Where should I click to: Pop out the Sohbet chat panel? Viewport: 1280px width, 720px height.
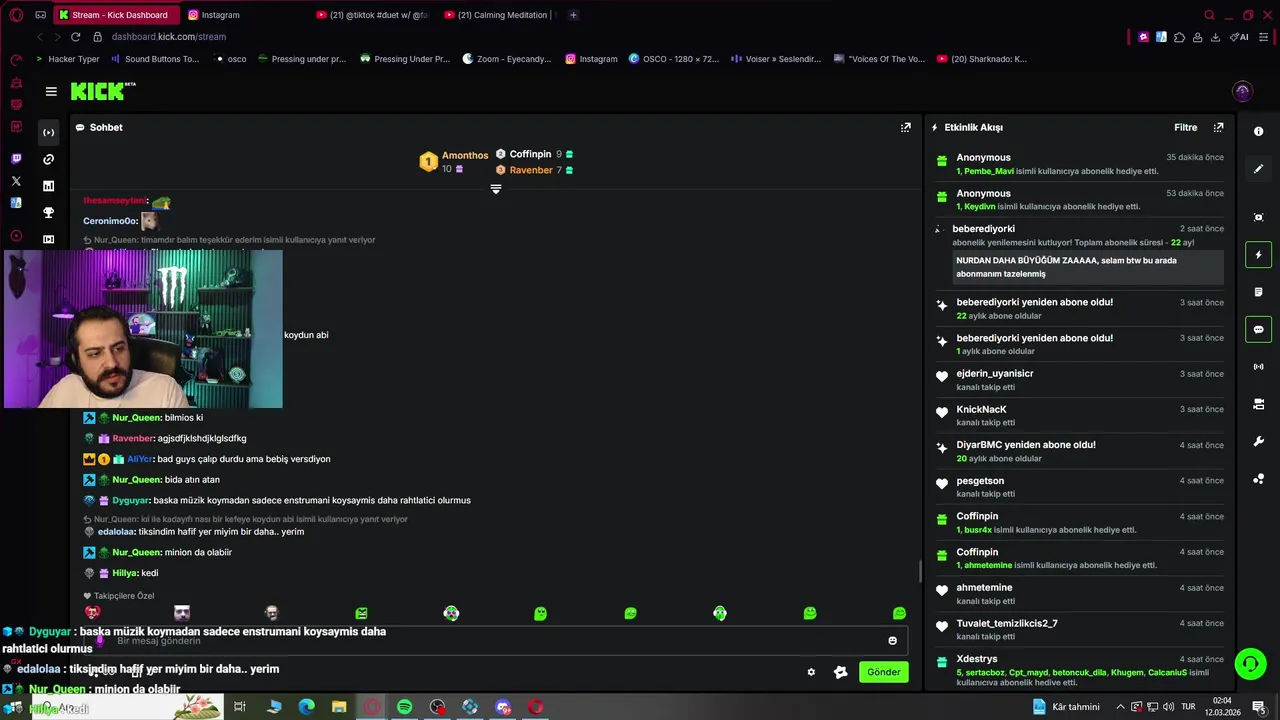tap(906, 127)
